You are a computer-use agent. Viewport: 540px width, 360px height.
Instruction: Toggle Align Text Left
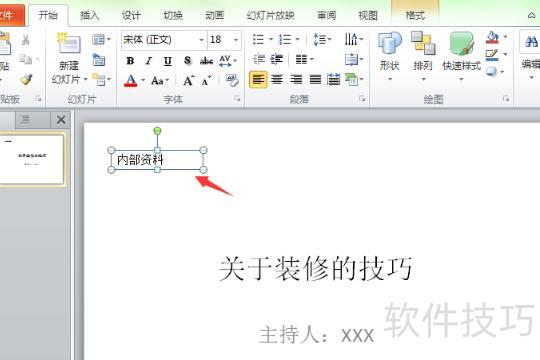[258, 80]
